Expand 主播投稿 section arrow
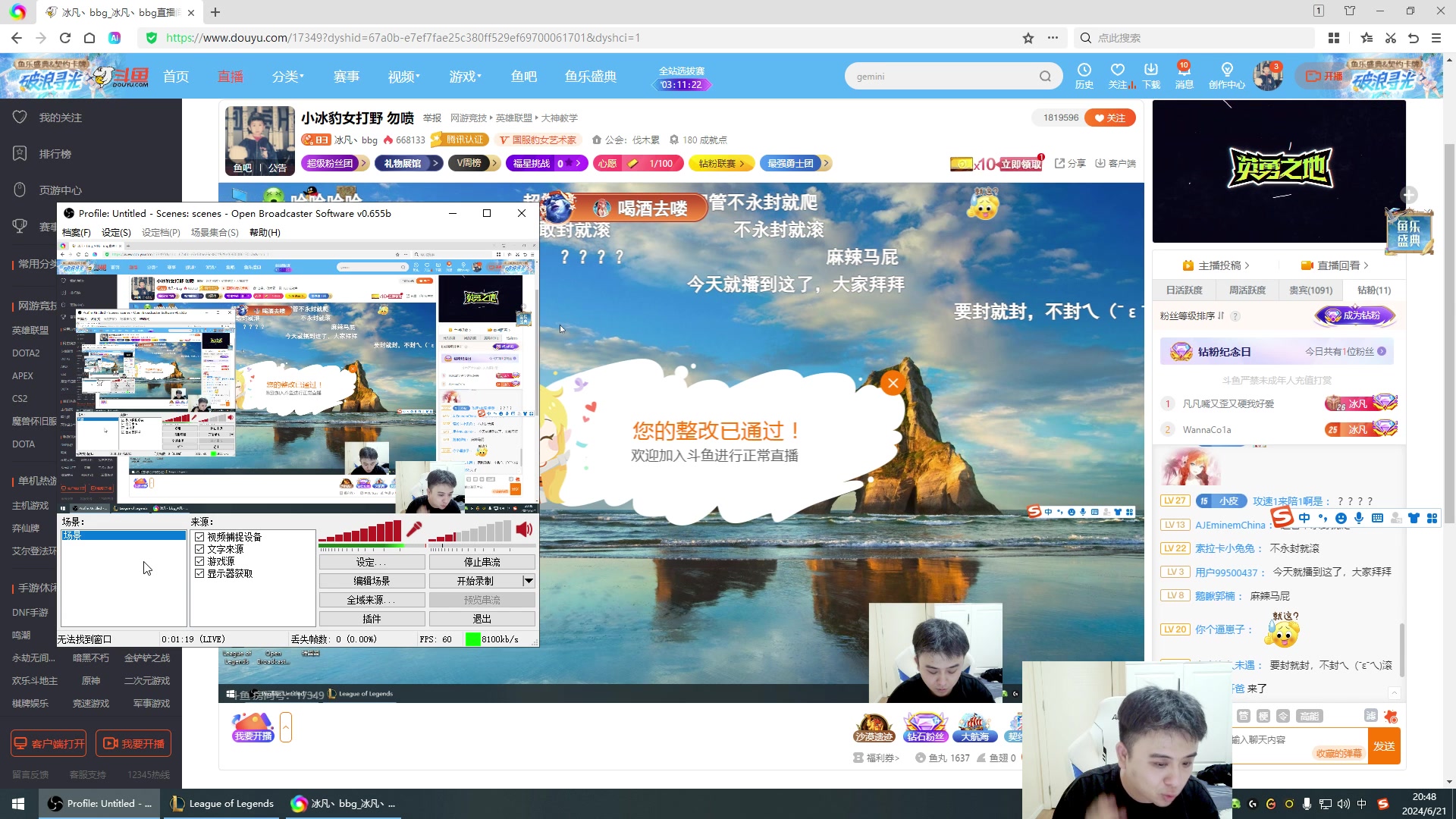 pyautogui.click(x=1247, y=265)
